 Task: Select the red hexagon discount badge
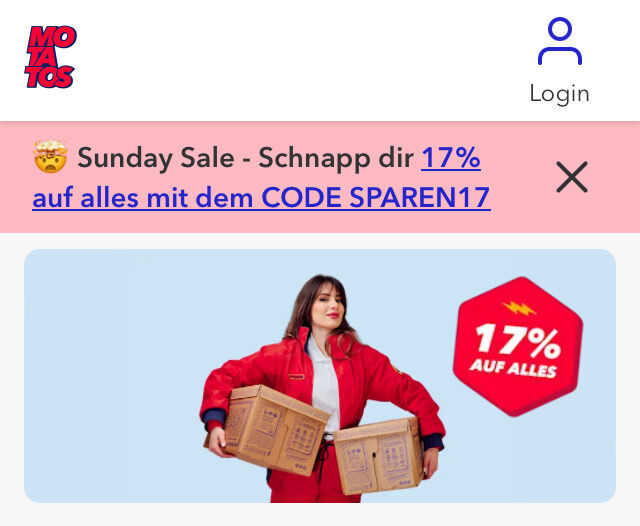point(518,346)
